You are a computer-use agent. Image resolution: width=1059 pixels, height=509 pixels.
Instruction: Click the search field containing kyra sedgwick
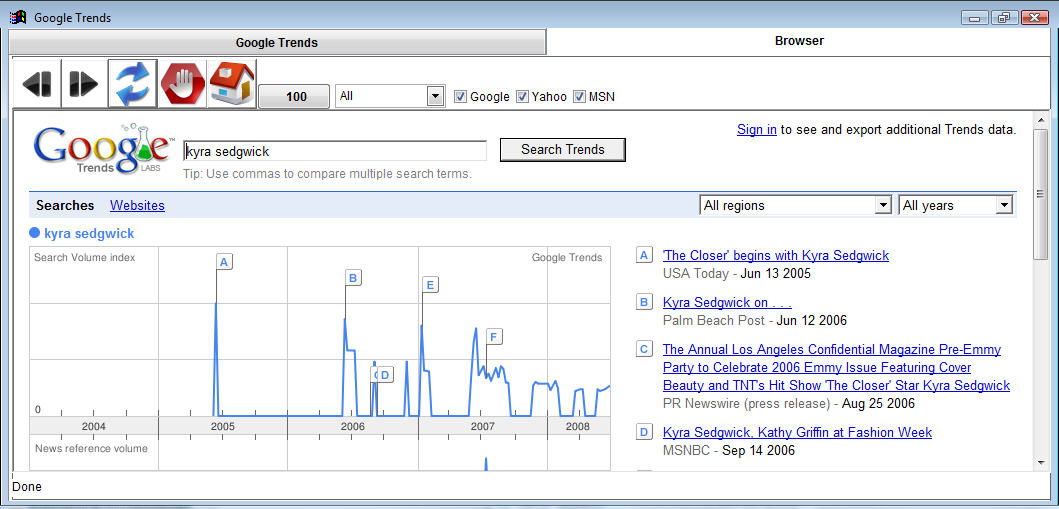tap(335, 151)
